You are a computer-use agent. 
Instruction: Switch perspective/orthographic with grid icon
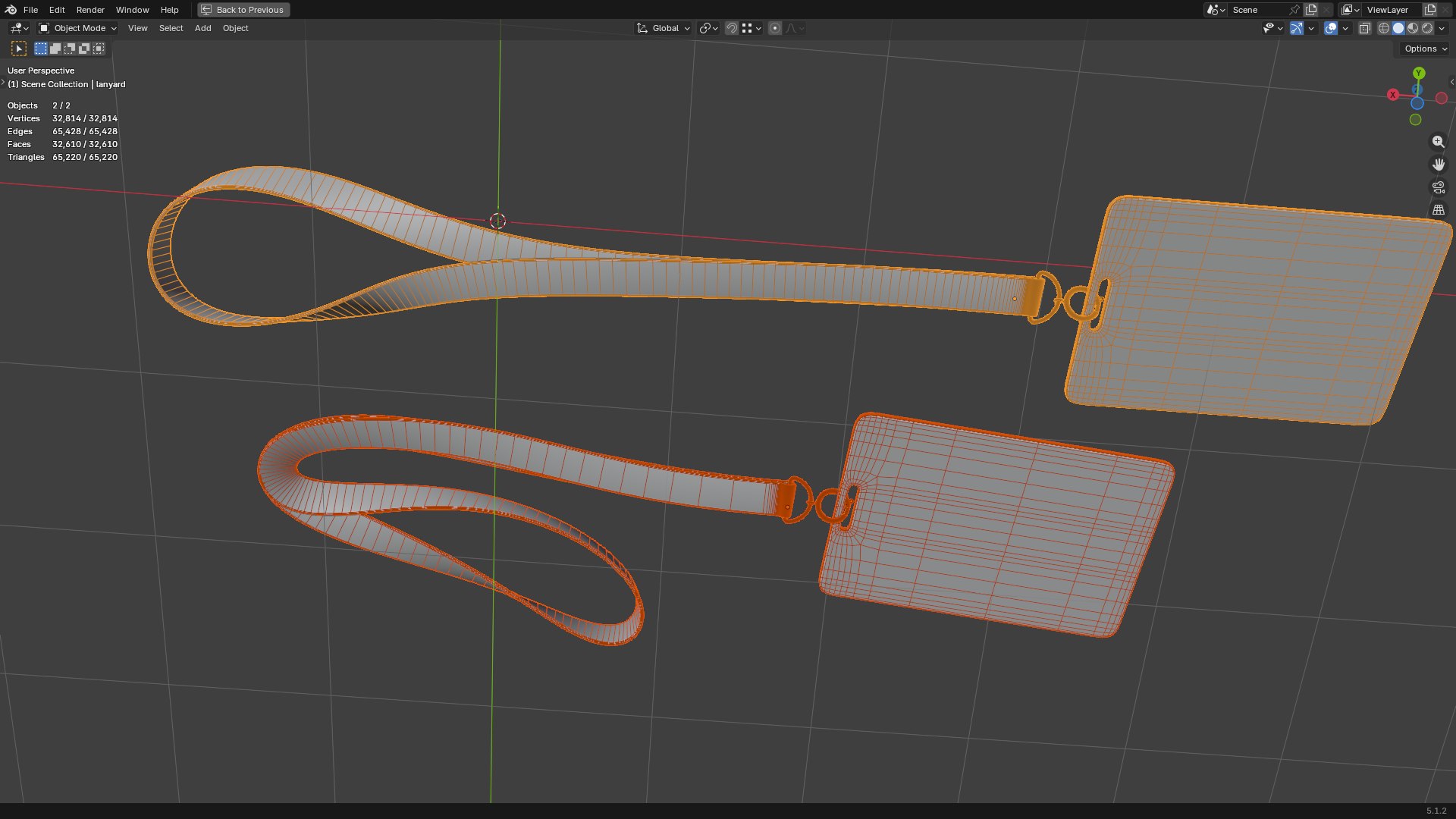pos(1438,210)
